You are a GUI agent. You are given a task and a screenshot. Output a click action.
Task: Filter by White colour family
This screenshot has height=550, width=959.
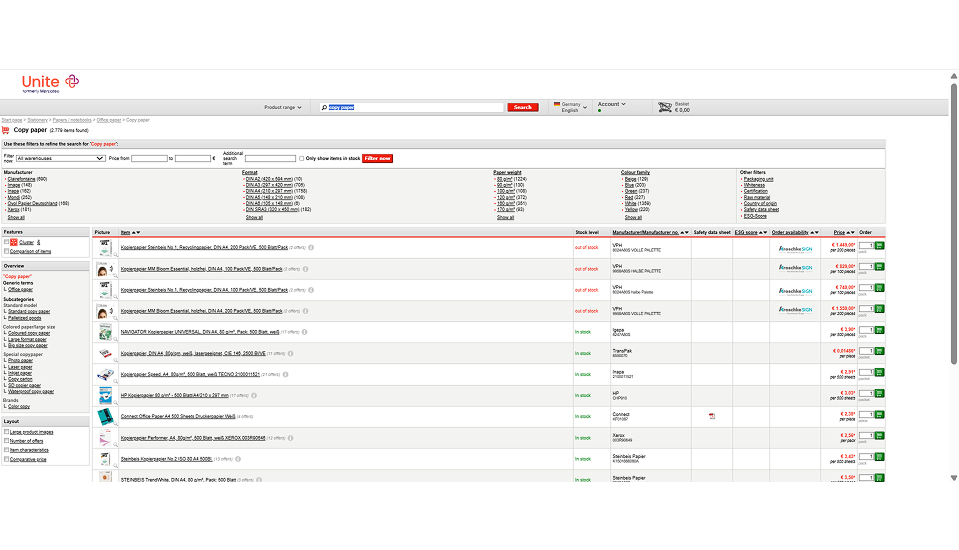[x=631, y=203]
